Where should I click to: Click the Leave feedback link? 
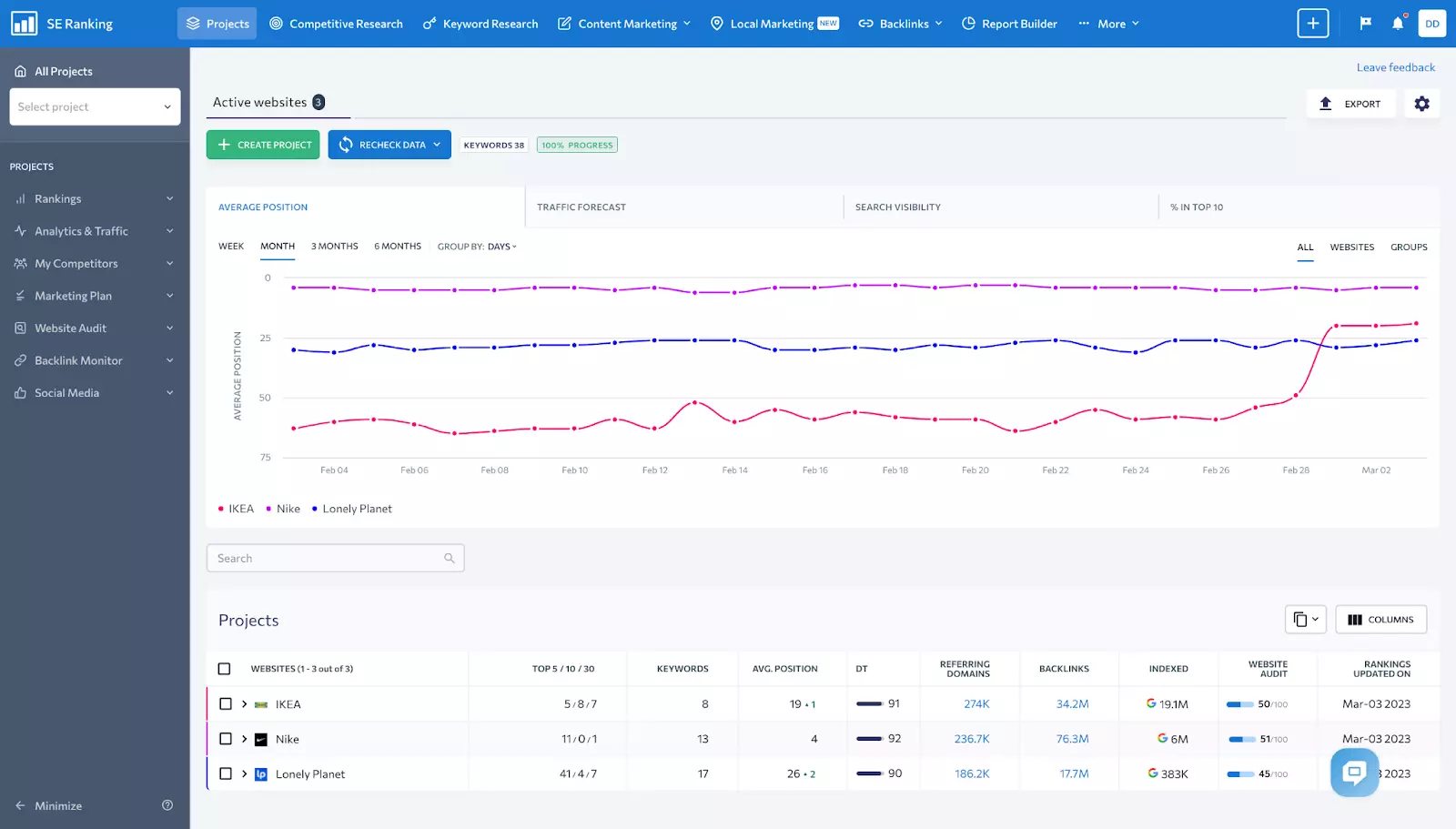click(1396, 67)
